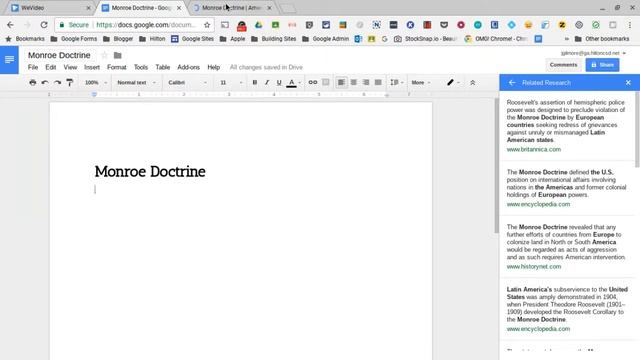Go back in Related Research panel
Viewport: 640px width, 360px height.
pyautogui.click(x=512, y=83)
